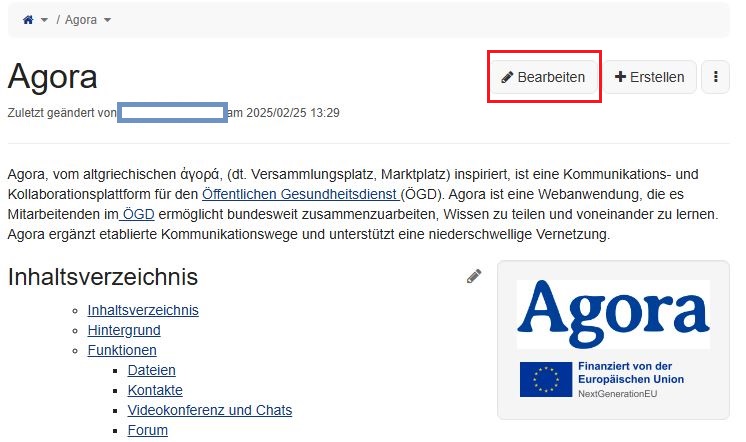Jump to Inhaltsverzeichnis in the contents list
Image resolution: width=746 pixels, height=442 pixels.
143,310
